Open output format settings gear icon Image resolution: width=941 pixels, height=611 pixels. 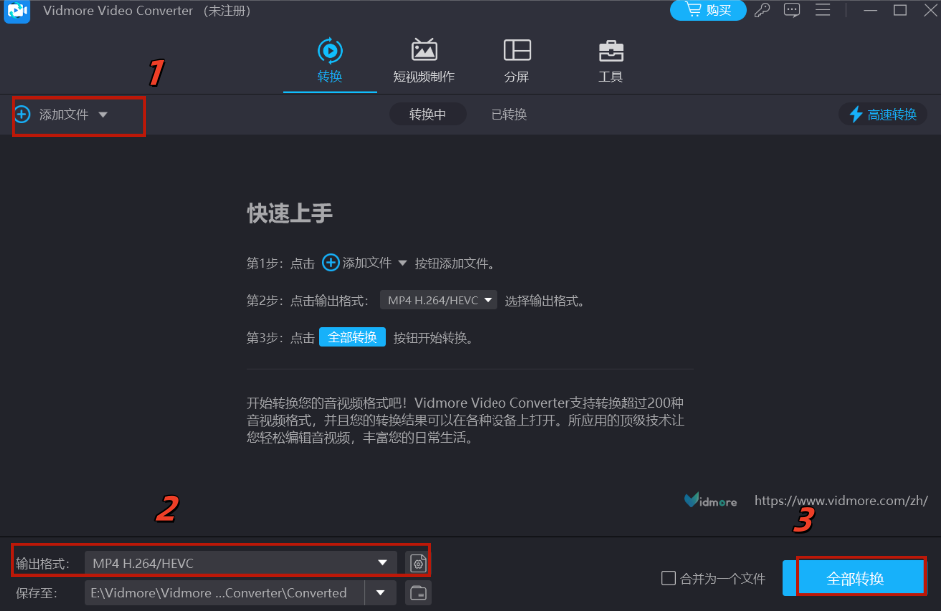pos(417,562)
